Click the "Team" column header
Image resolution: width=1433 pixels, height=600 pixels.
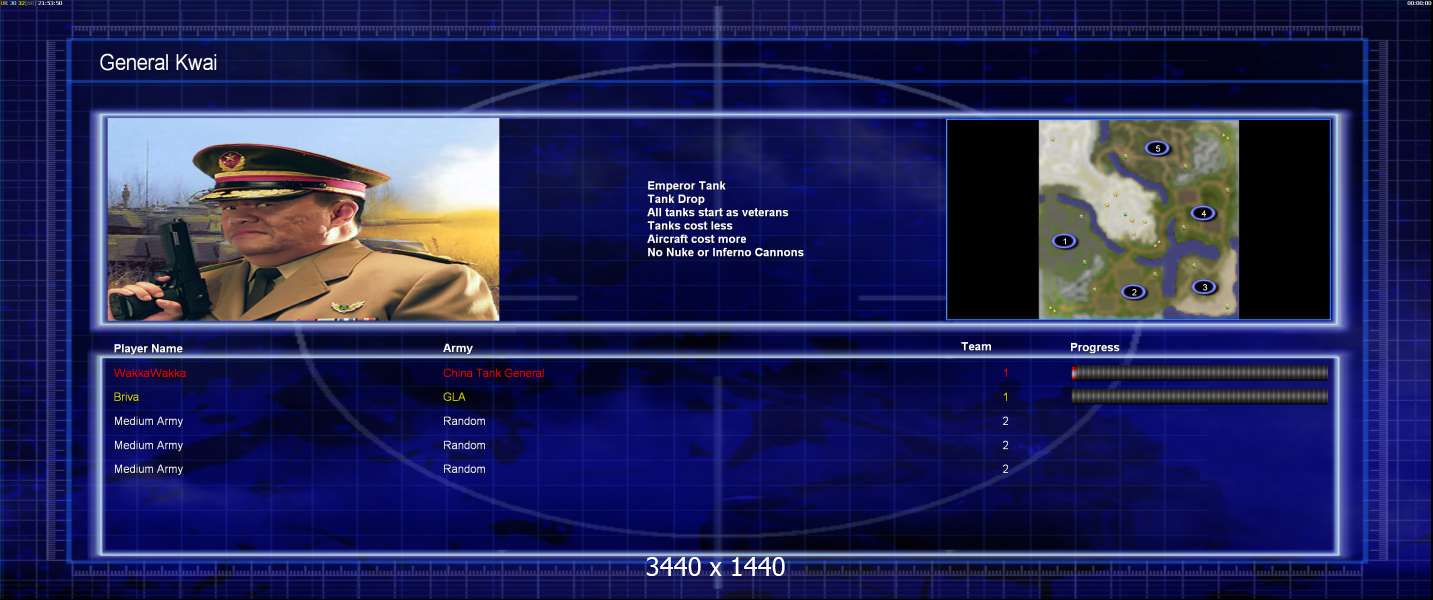pyautogui.click(x=976, y=347)
